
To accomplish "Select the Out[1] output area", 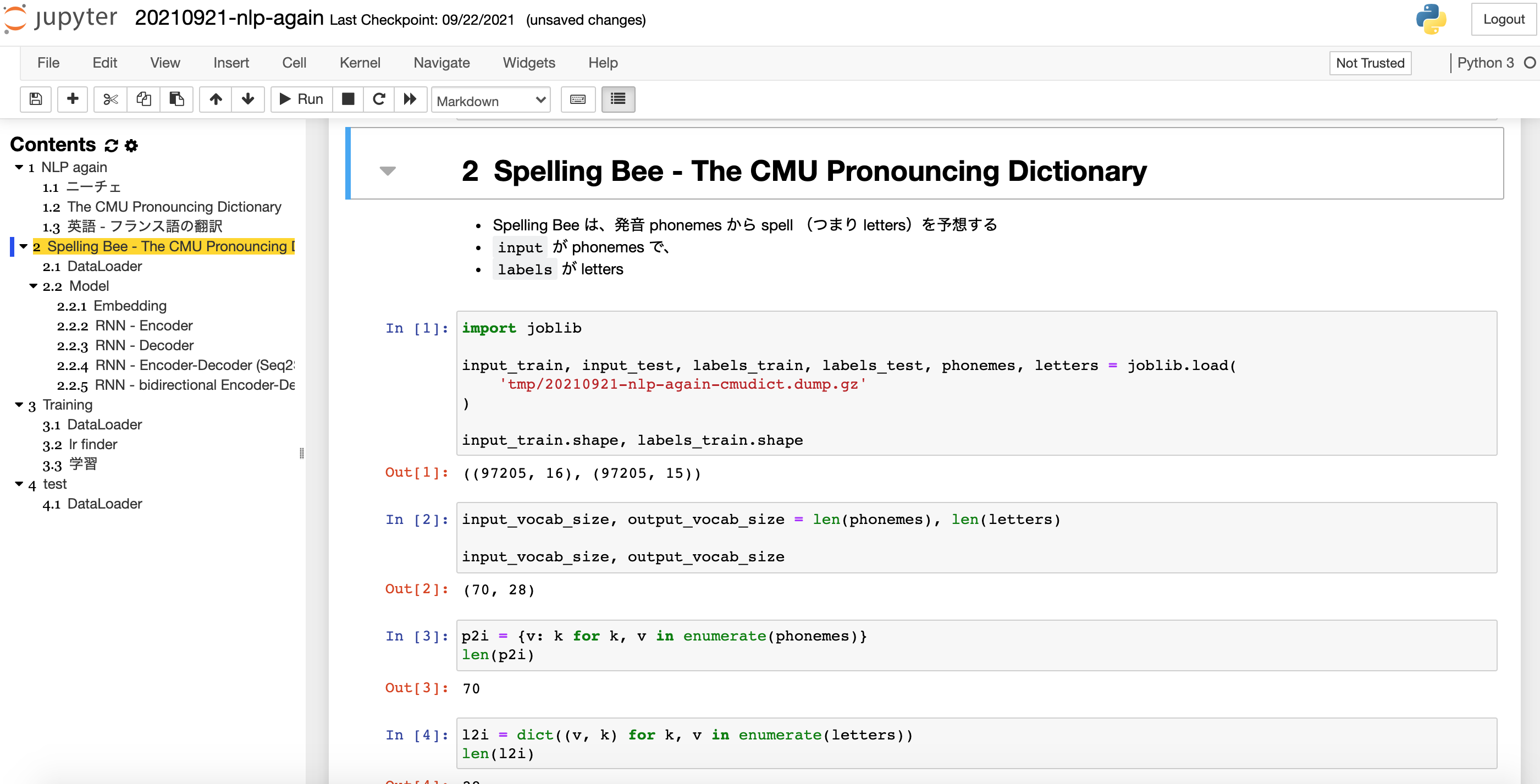I will pos(582,473).
